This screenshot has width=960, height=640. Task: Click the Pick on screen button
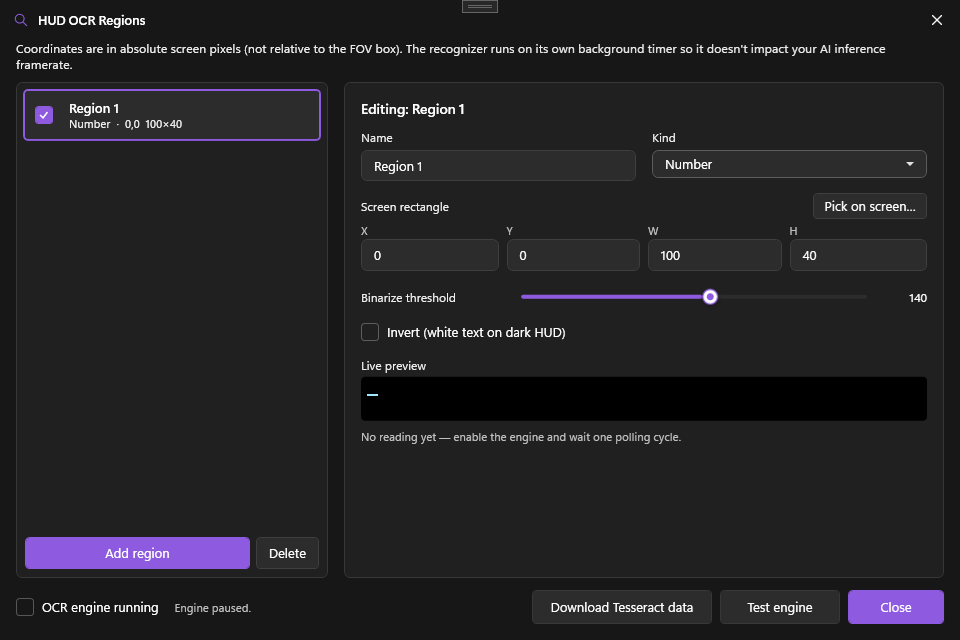[869, 206]
